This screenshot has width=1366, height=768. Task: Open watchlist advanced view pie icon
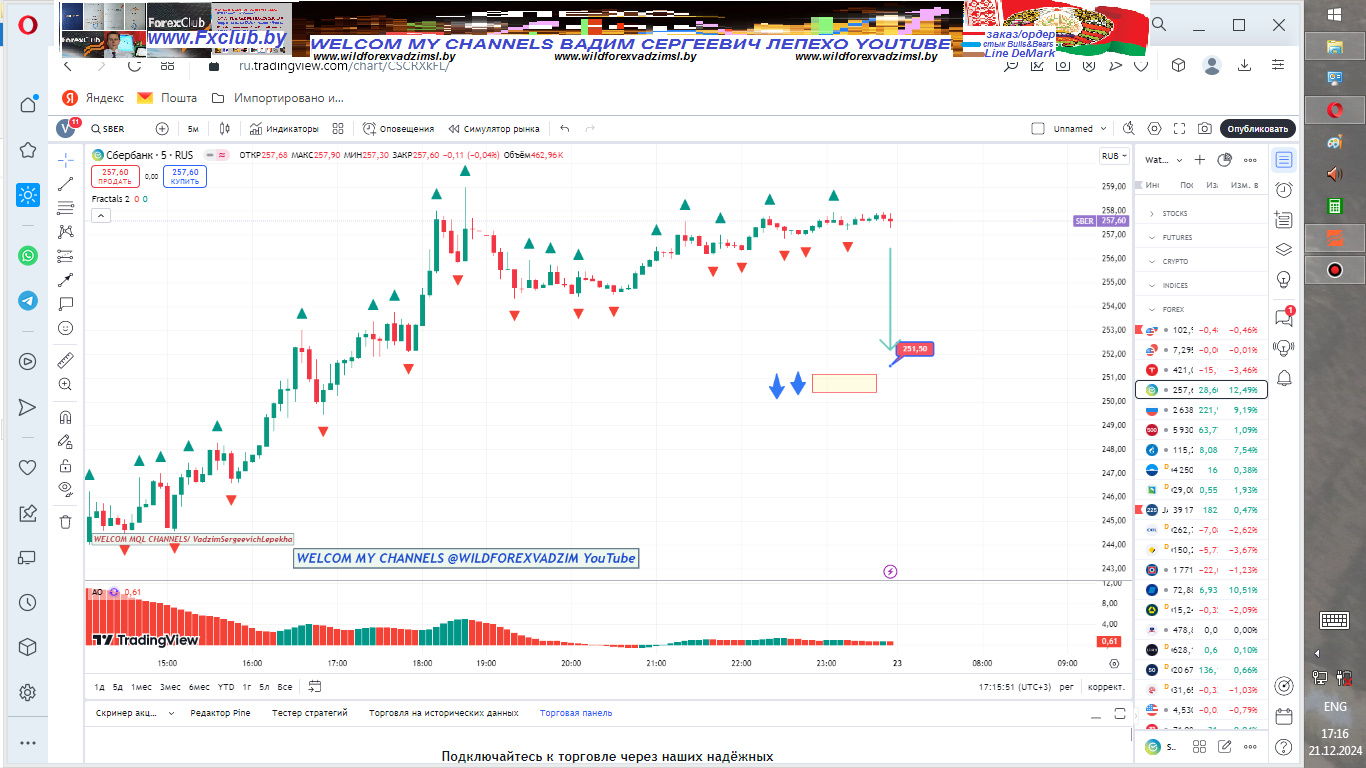(1224, 160)
